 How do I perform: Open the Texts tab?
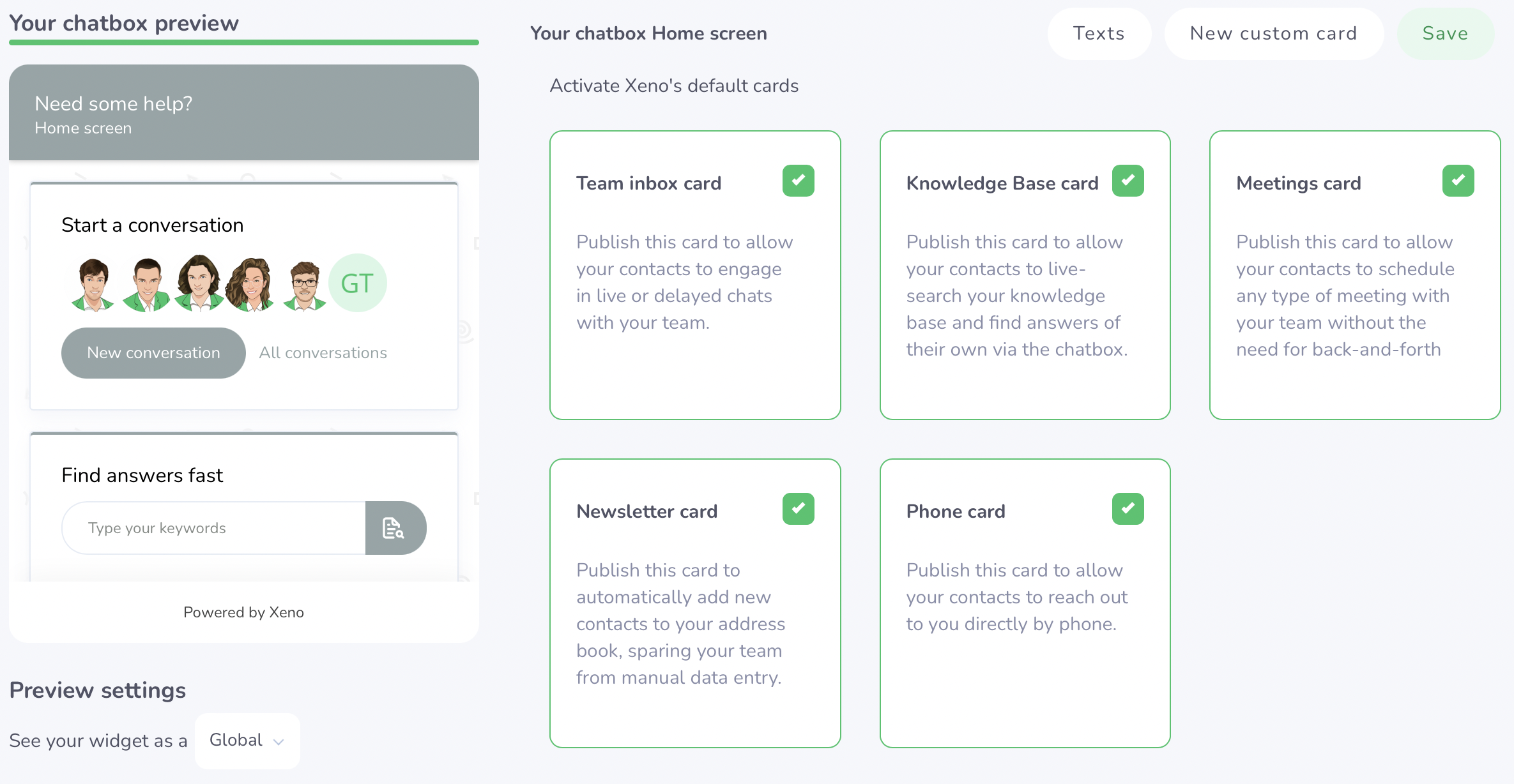1099,33
